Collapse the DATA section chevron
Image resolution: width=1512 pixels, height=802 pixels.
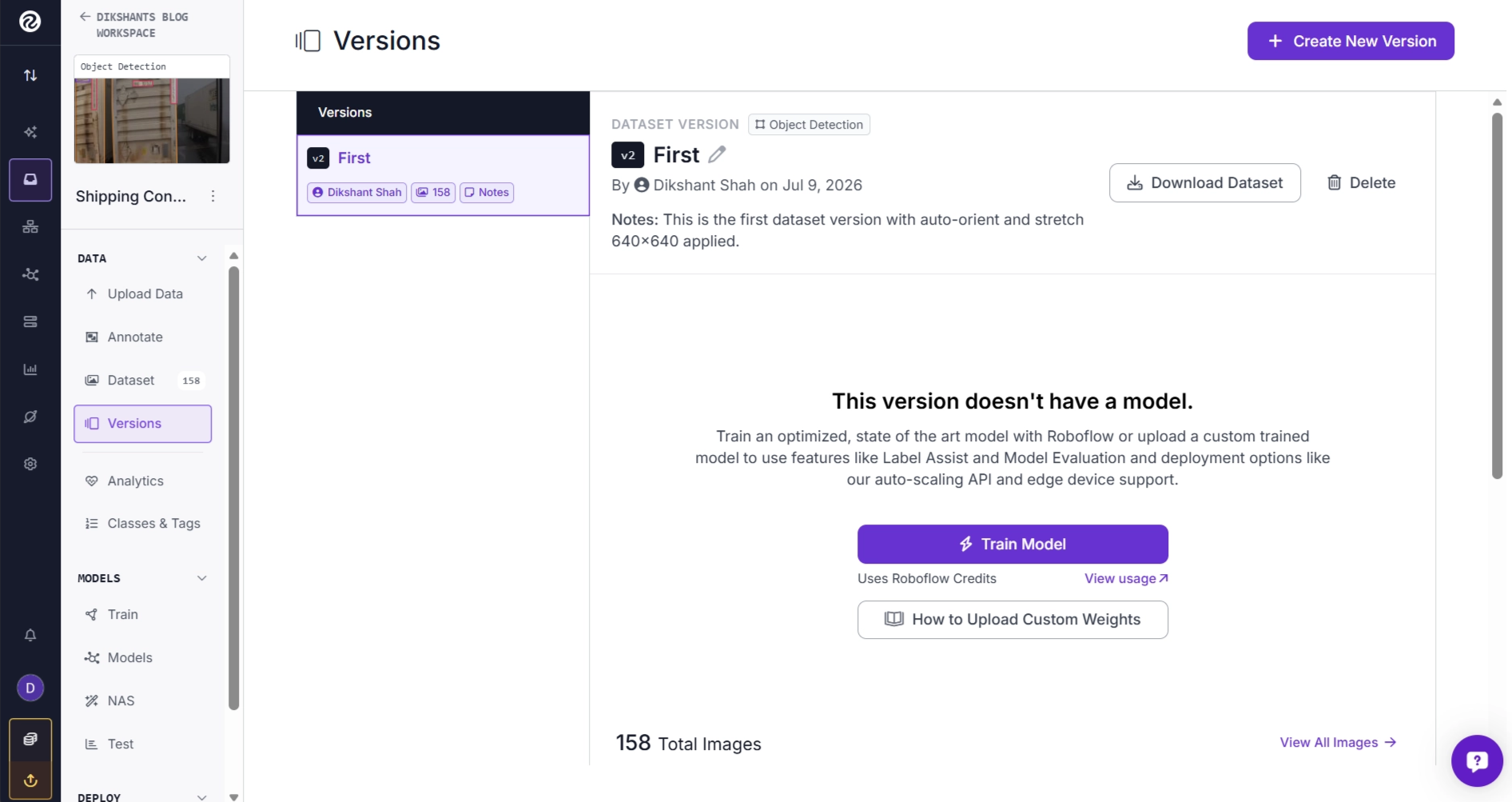click(x=201, y=258)
